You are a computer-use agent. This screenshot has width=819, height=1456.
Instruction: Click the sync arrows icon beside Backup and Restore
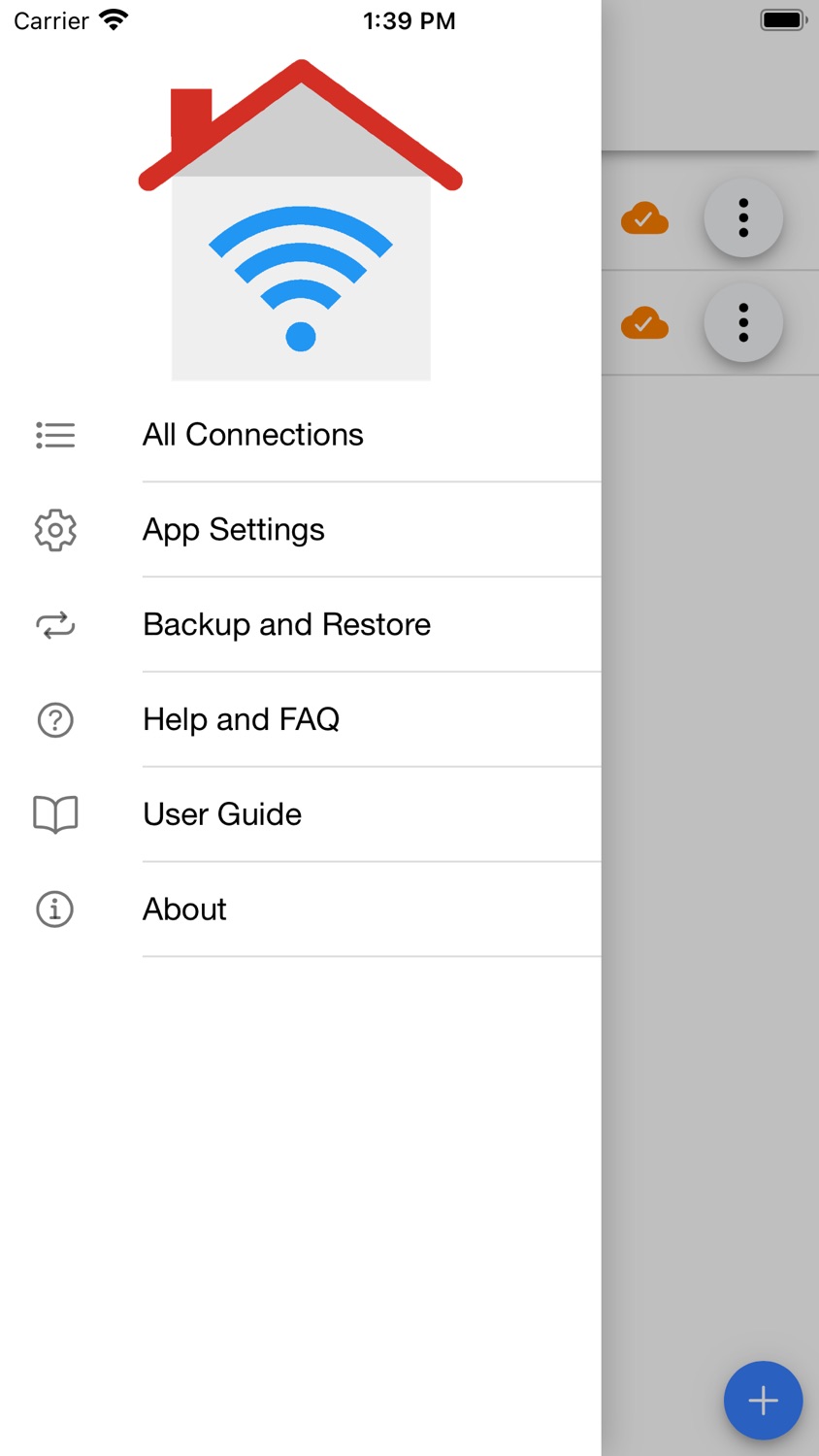point(55,625)
